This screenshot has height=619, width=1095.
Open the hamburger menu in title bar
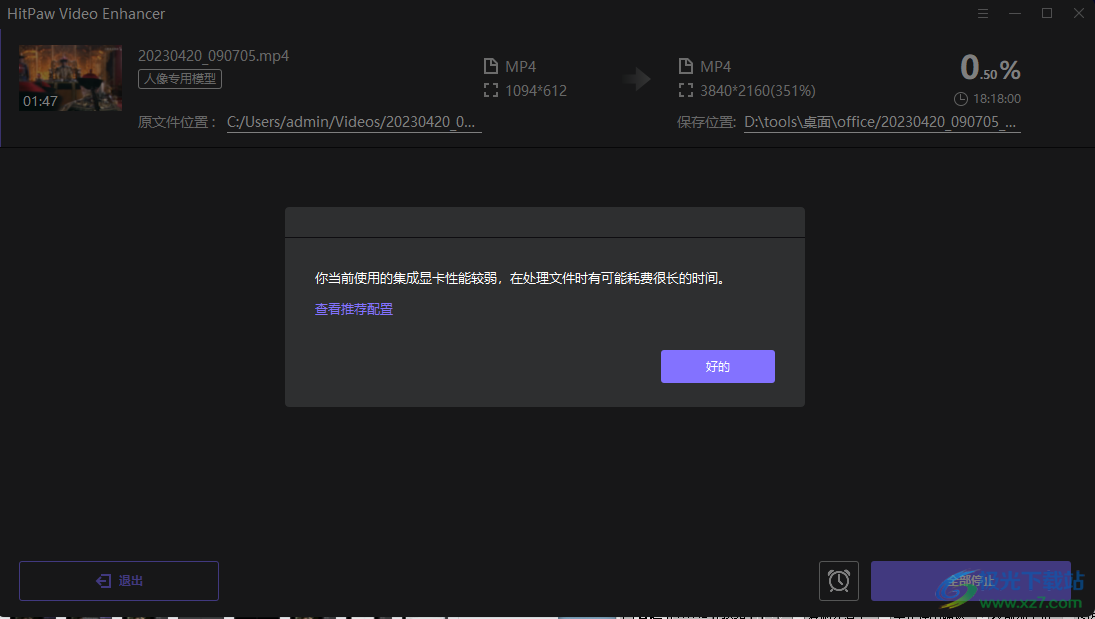[983, 13]
